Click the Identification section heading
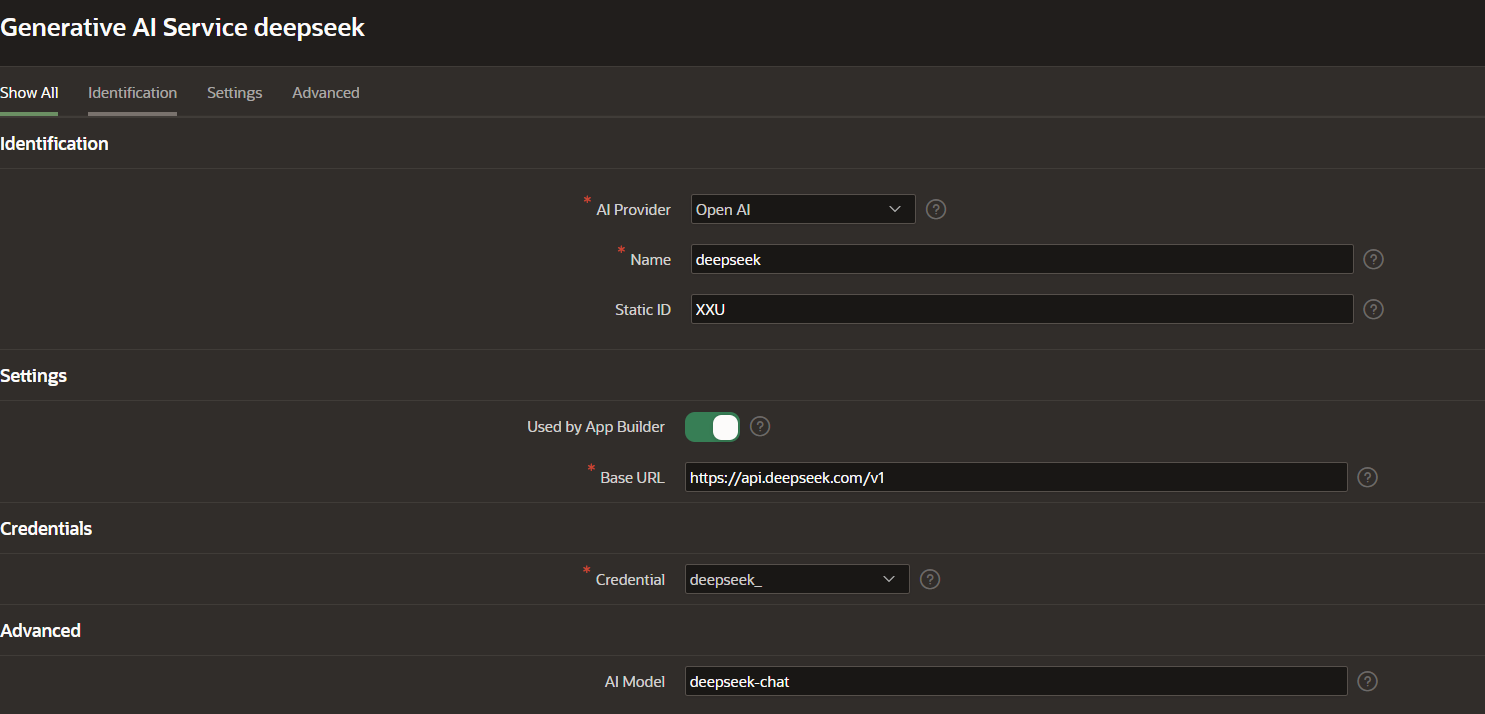 pyautogui.click(x=54, y=144)
